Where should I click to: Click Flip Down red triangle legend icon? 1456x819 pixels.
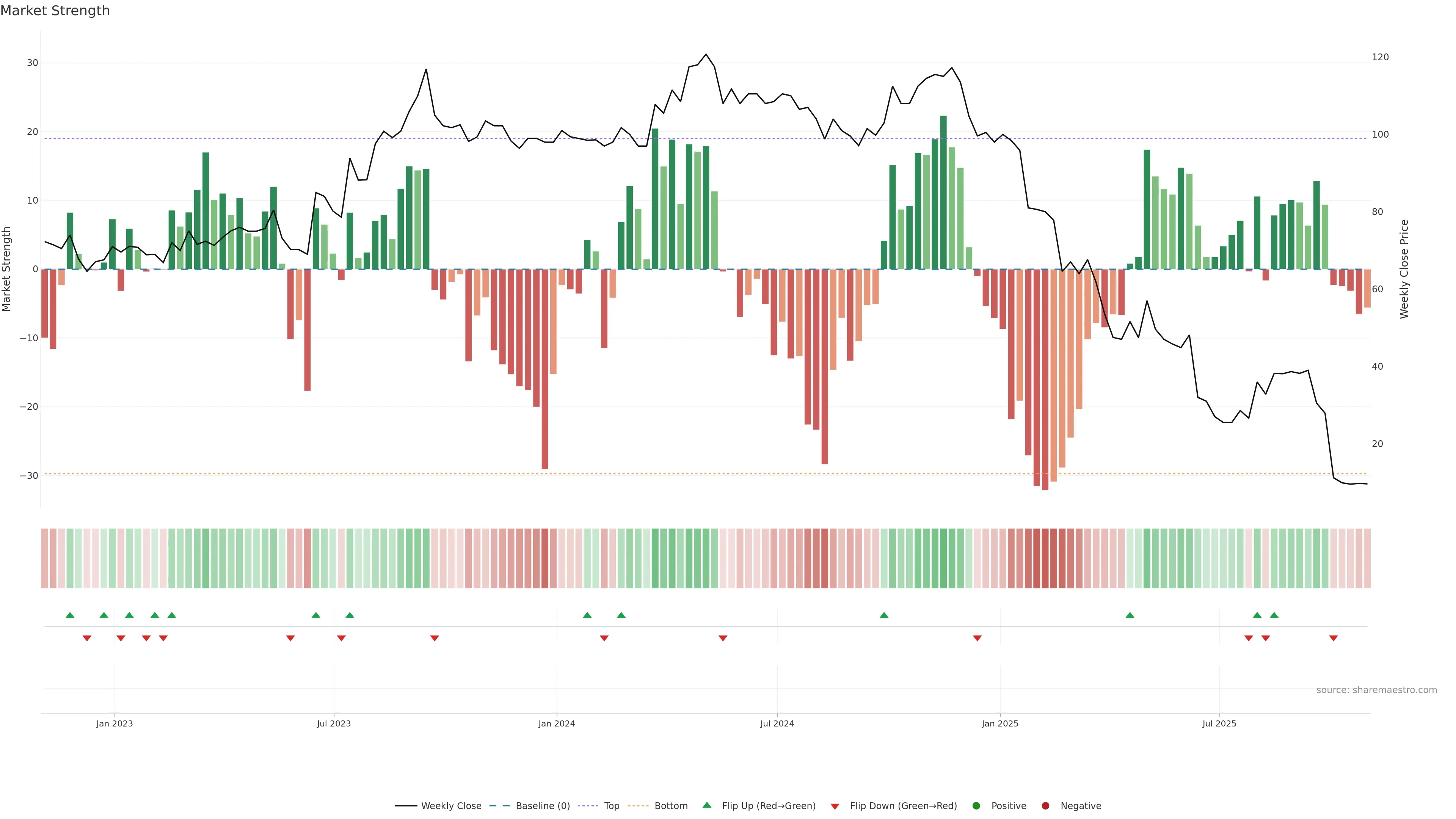point(835,806)
